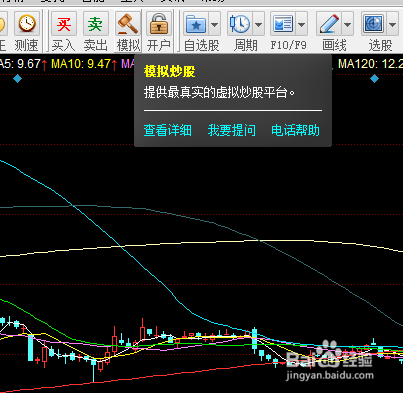Click the 开户 open account lock icon
This screenshot has width=403, height=393.
pos(159,24)
